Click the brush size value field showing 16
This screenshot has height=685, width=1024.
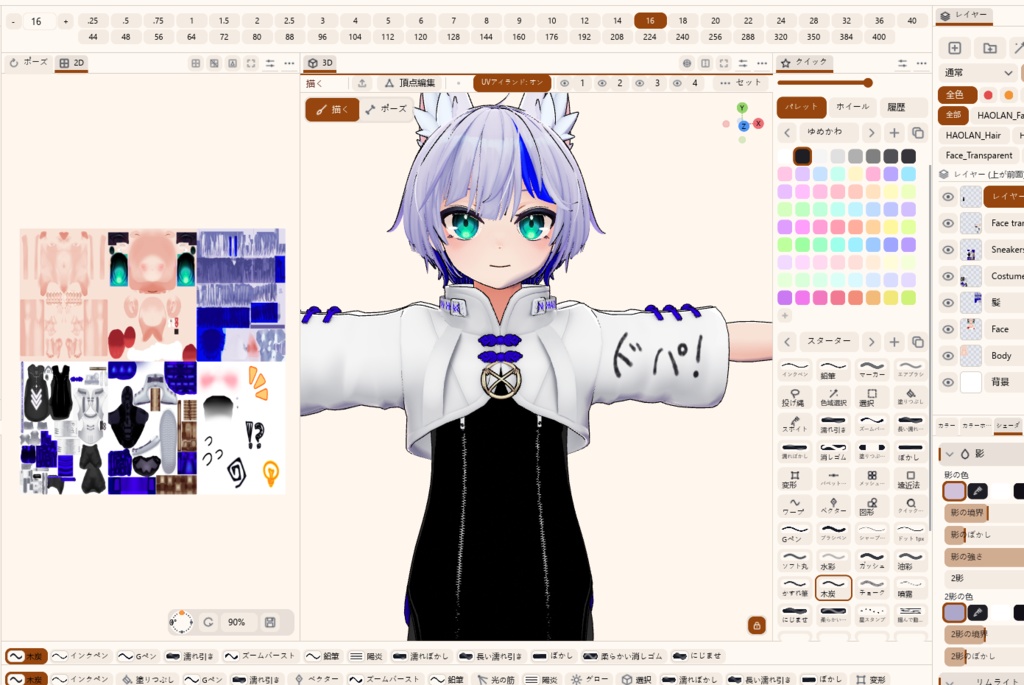37,22
